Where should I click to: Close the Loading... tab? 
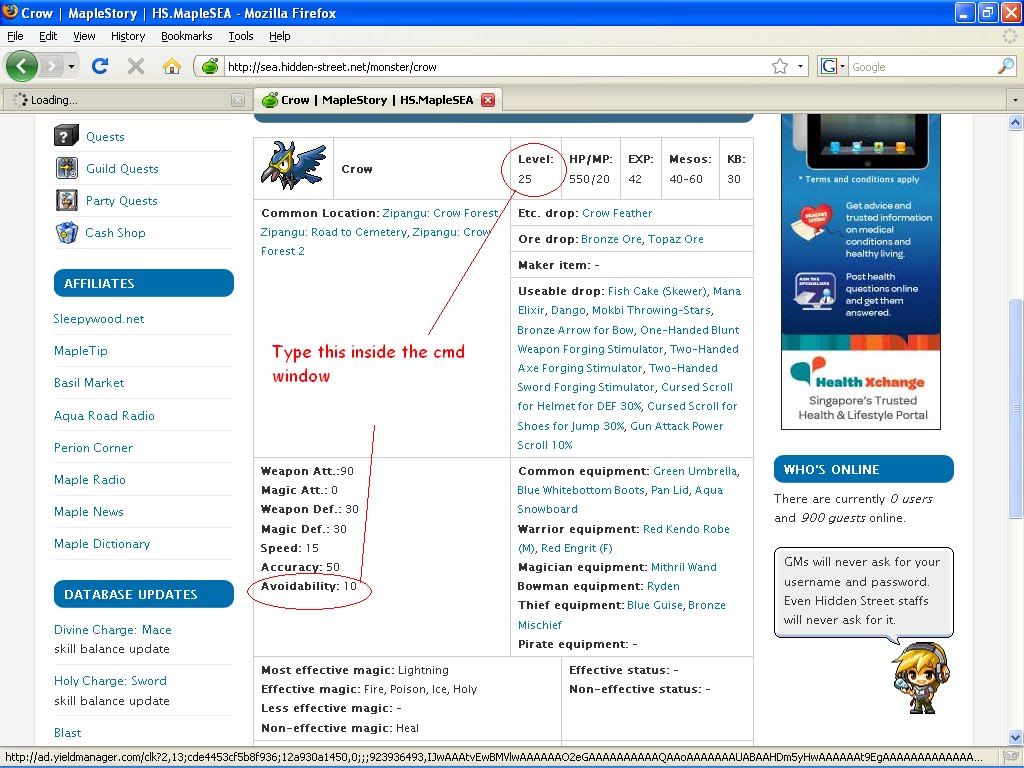pos(238,100)
